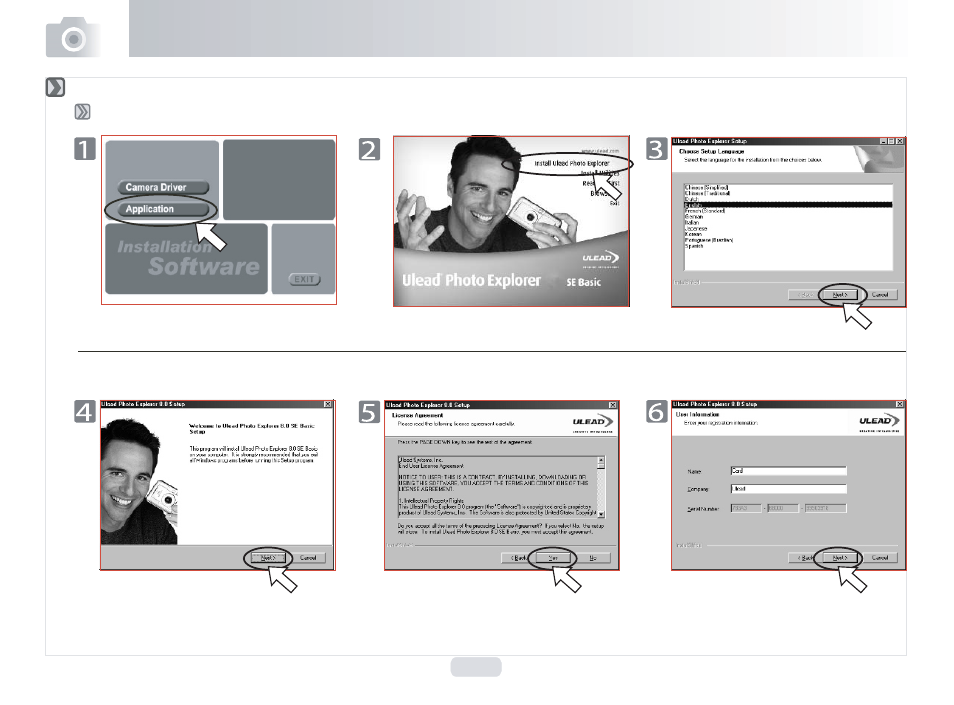The width and height of the screenshot is (954, 705).
Task: Click the Camera Driver button in installer
Action: pyautogui.click(x=163, y=187)
